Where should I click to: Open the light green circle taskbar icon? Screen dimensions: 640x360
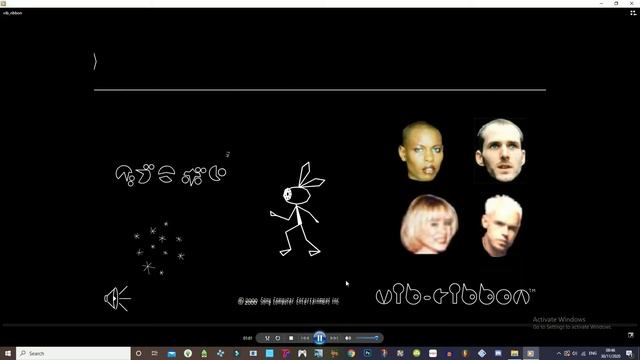416,353
